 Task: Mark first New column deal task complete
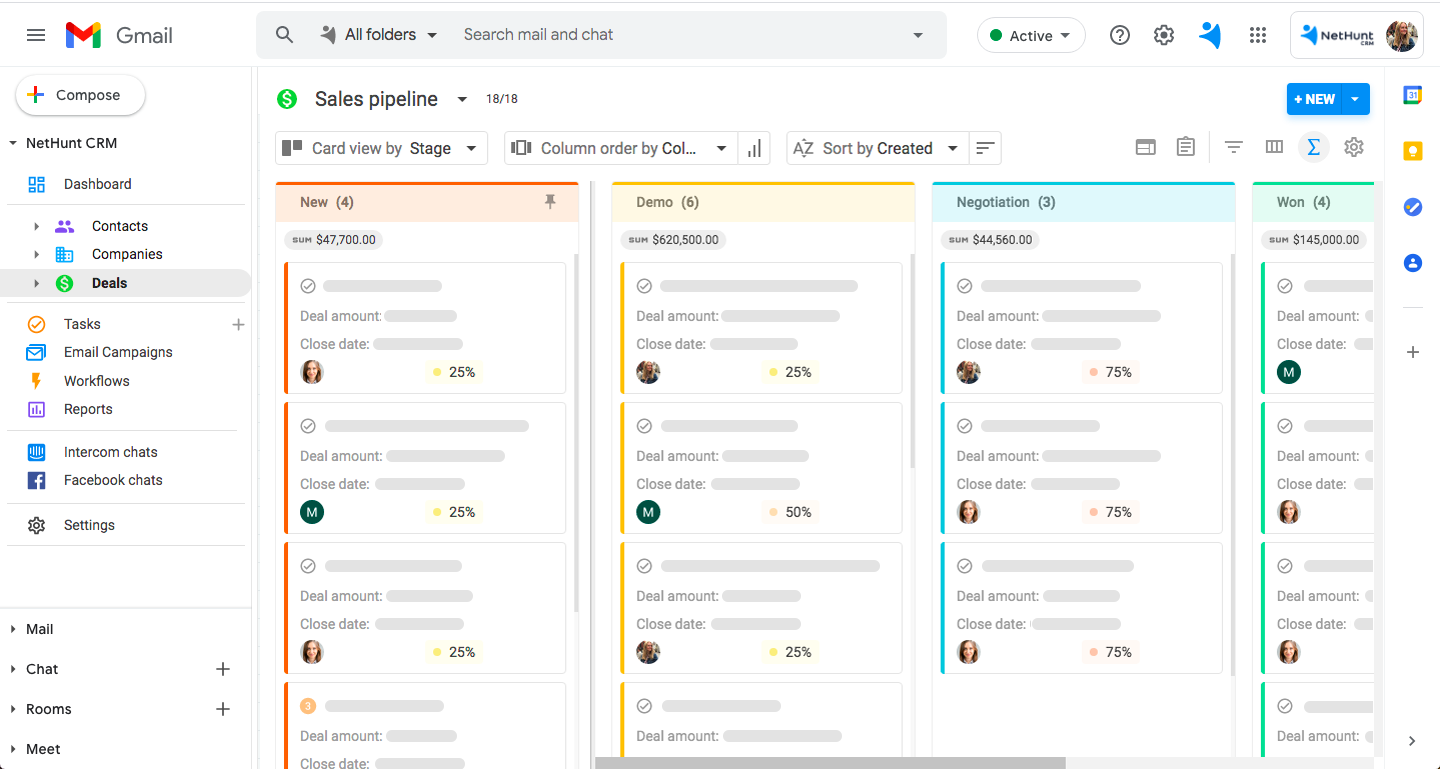click(x=308, y=286)
